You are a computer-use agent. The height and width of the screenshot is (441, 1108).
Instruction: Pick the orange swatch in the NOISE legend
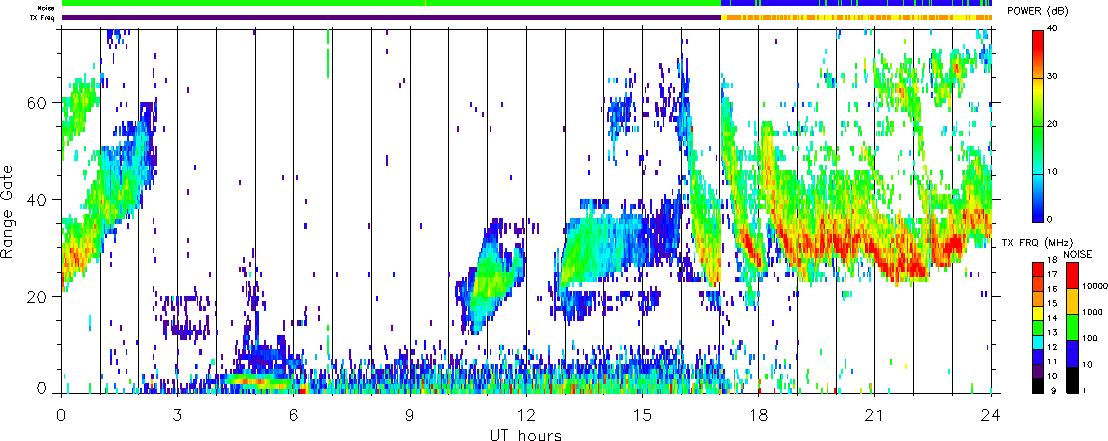pyautogui.click(x=1073, y=301)
